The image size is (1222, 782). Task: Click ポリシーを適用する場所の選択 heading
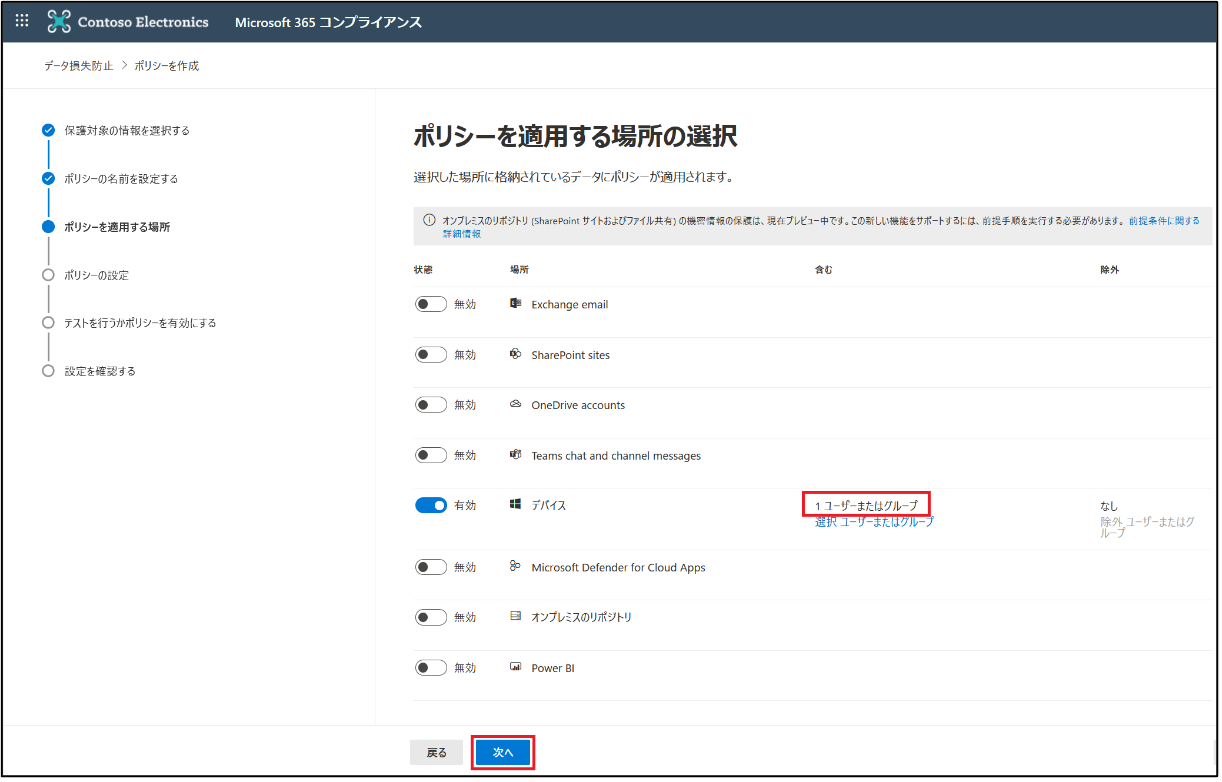(x=575, y=137)
